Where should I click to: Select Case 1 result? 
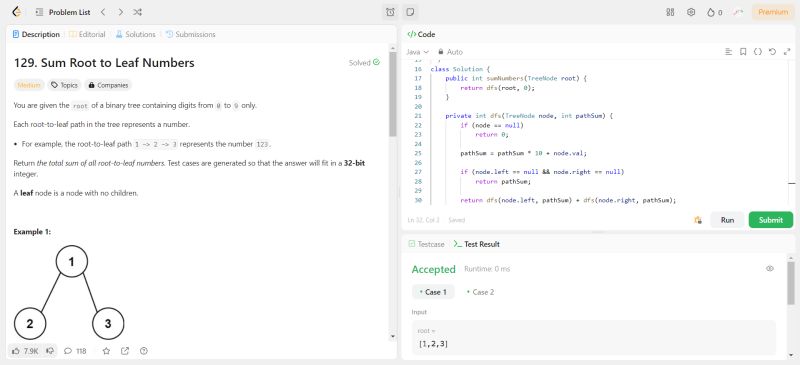point(433,292)
